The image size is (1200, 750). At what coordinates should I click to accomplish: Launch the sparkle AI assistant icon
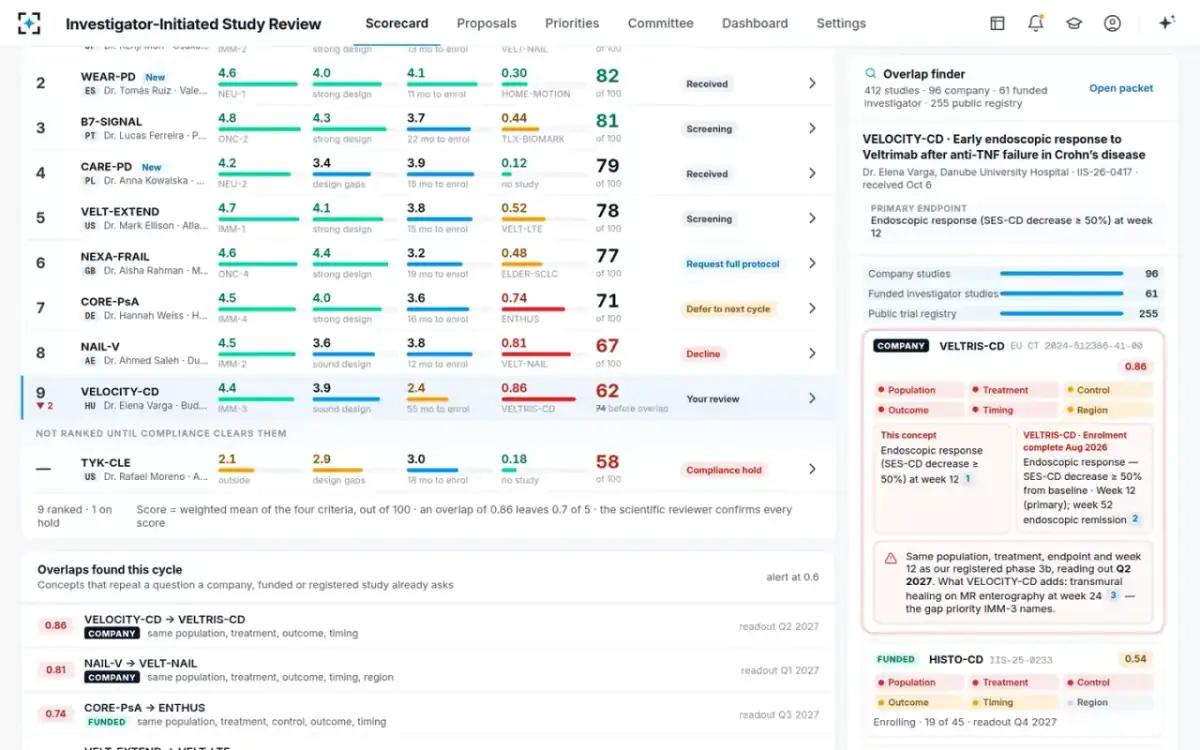[x=1166, y=23]
